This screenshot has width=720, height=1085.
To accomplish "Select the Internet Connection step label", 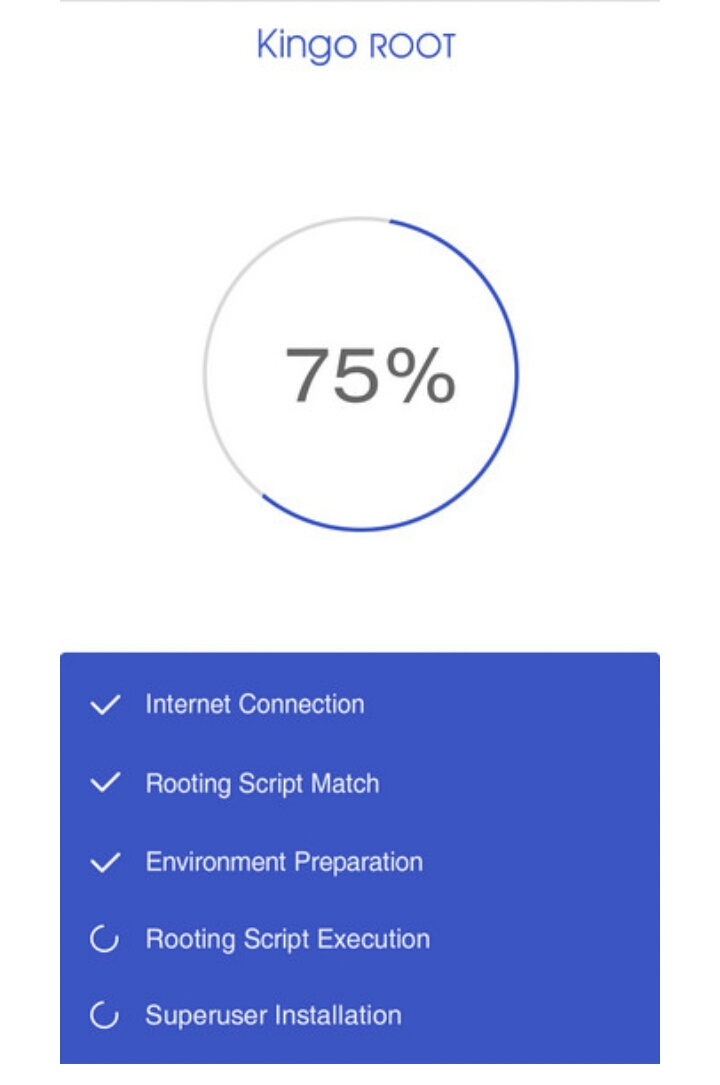I will tap(255, 704).
